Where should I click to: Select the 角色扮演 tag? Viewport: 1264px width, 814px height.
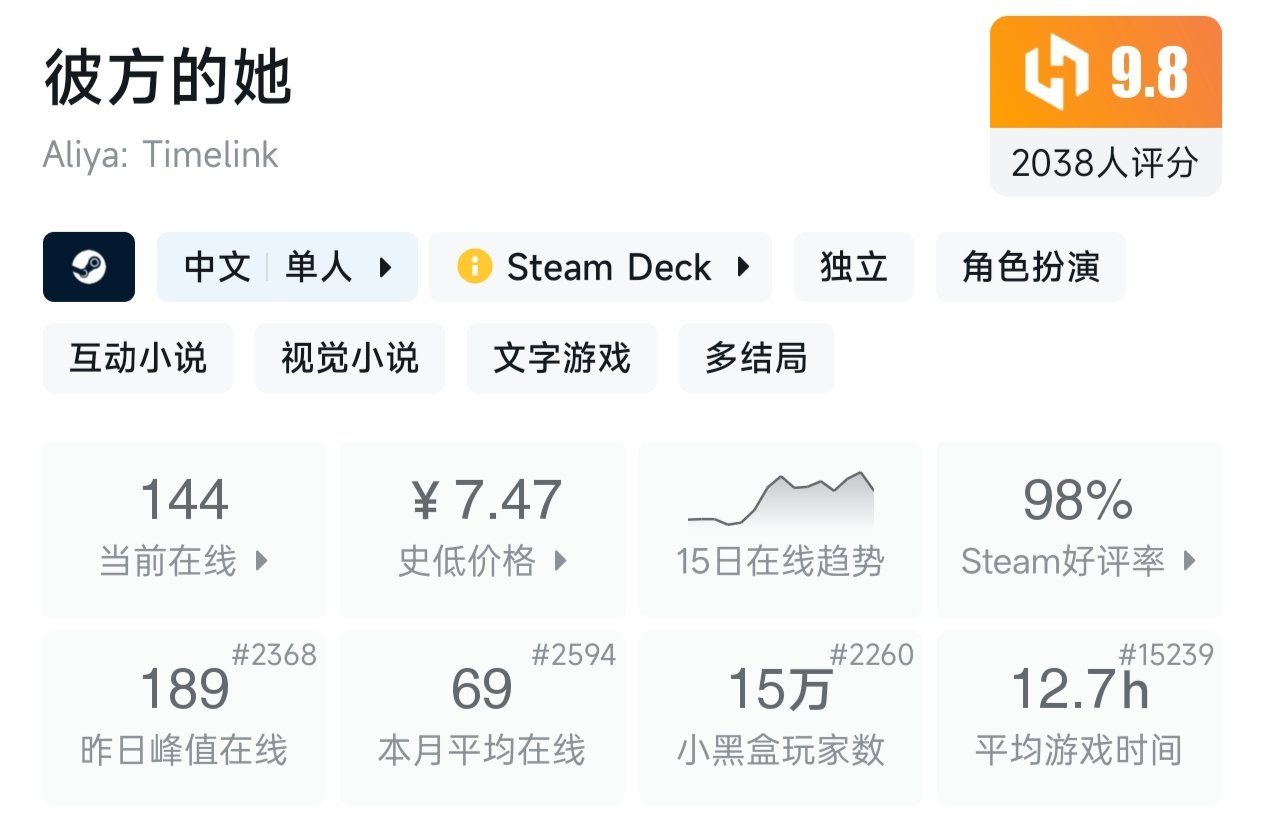(1030, 267)
